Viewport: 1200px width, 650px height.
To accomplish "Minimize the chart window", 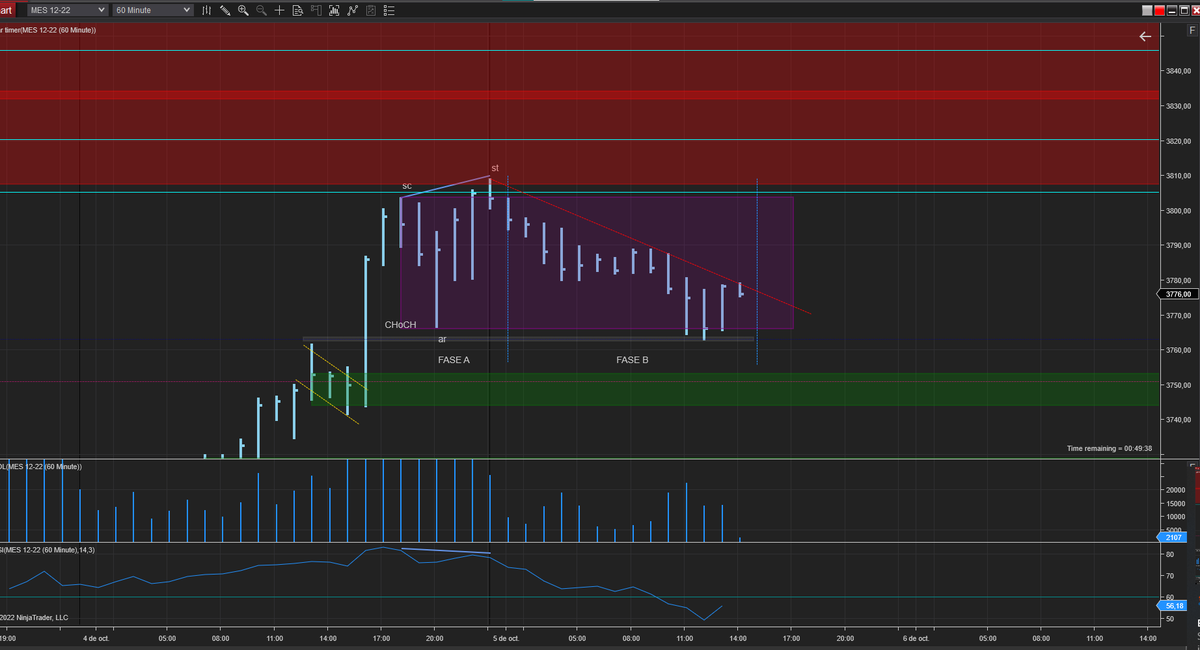I will [x=1172, y=10].
